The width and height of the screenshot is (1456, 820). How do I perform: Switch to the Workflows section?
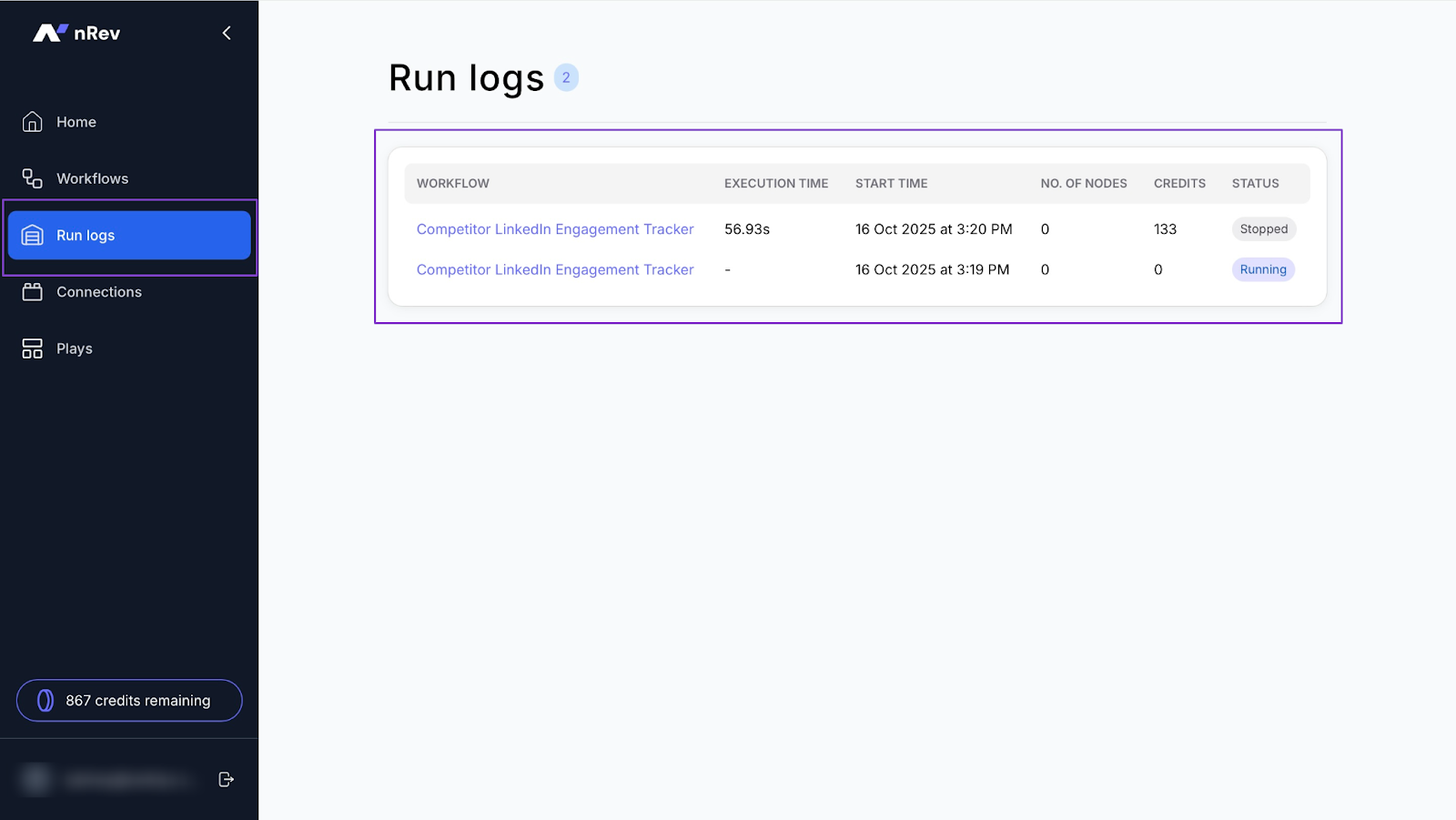coord(91,178)
